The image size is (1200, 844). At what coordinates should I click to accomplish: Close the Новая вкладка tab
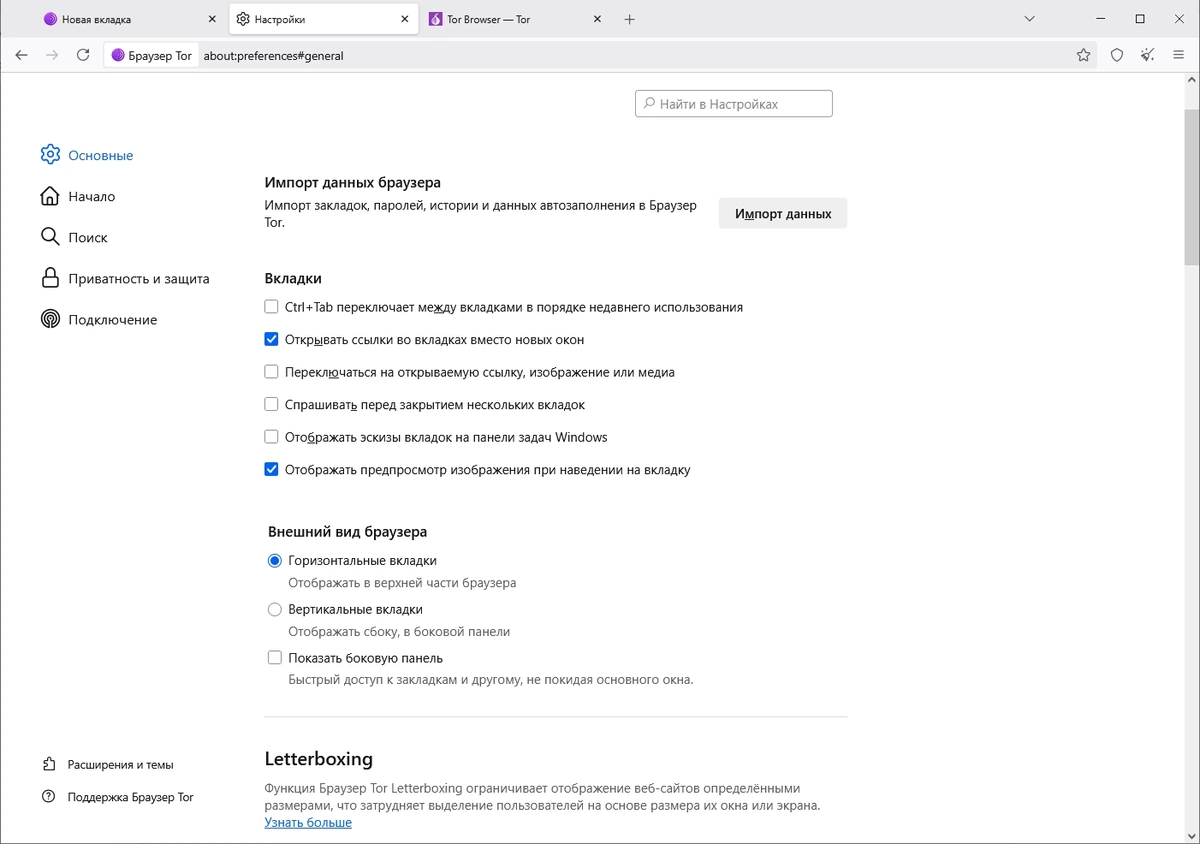(212, 19)
